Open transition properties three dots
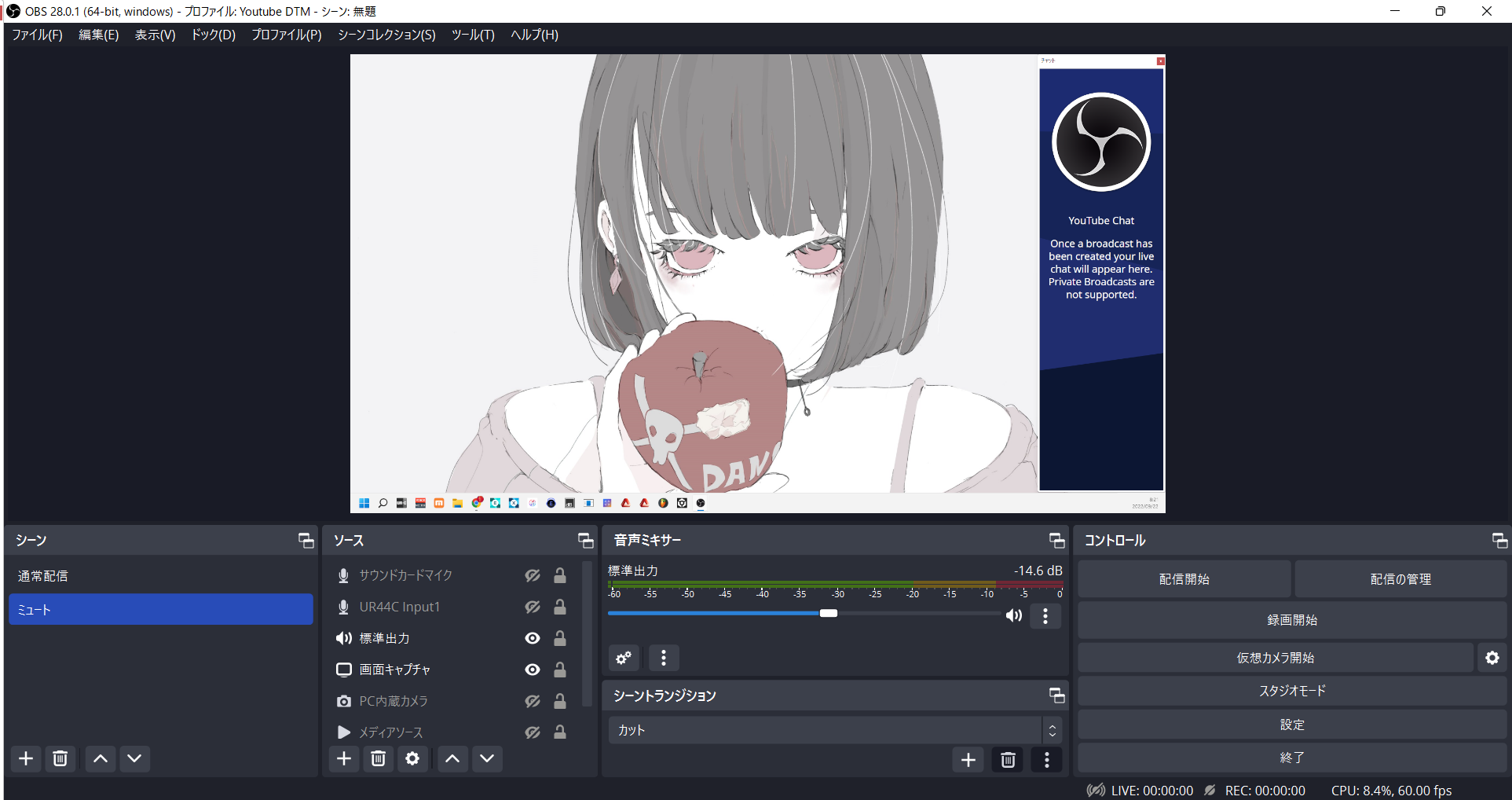 click(x=1047, y=760)
